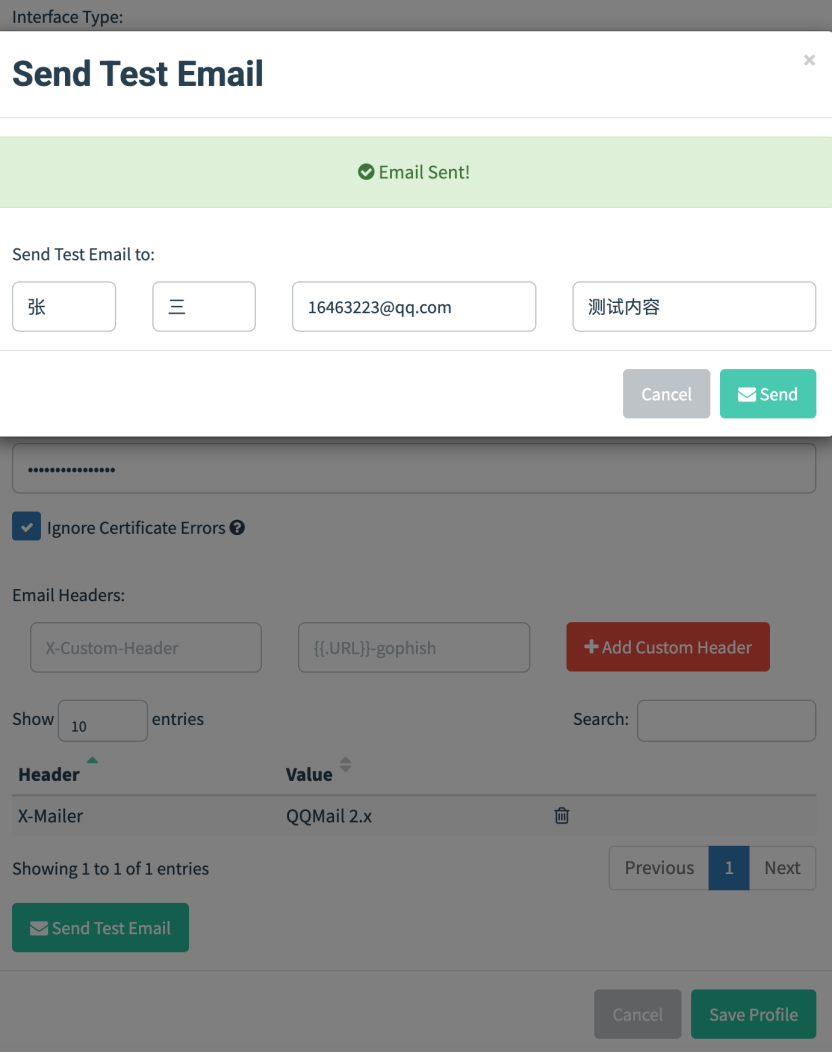The width and height of the screenshot is (832, 1052).
Task: Click the header table Search box
Action: pos(726,721)
